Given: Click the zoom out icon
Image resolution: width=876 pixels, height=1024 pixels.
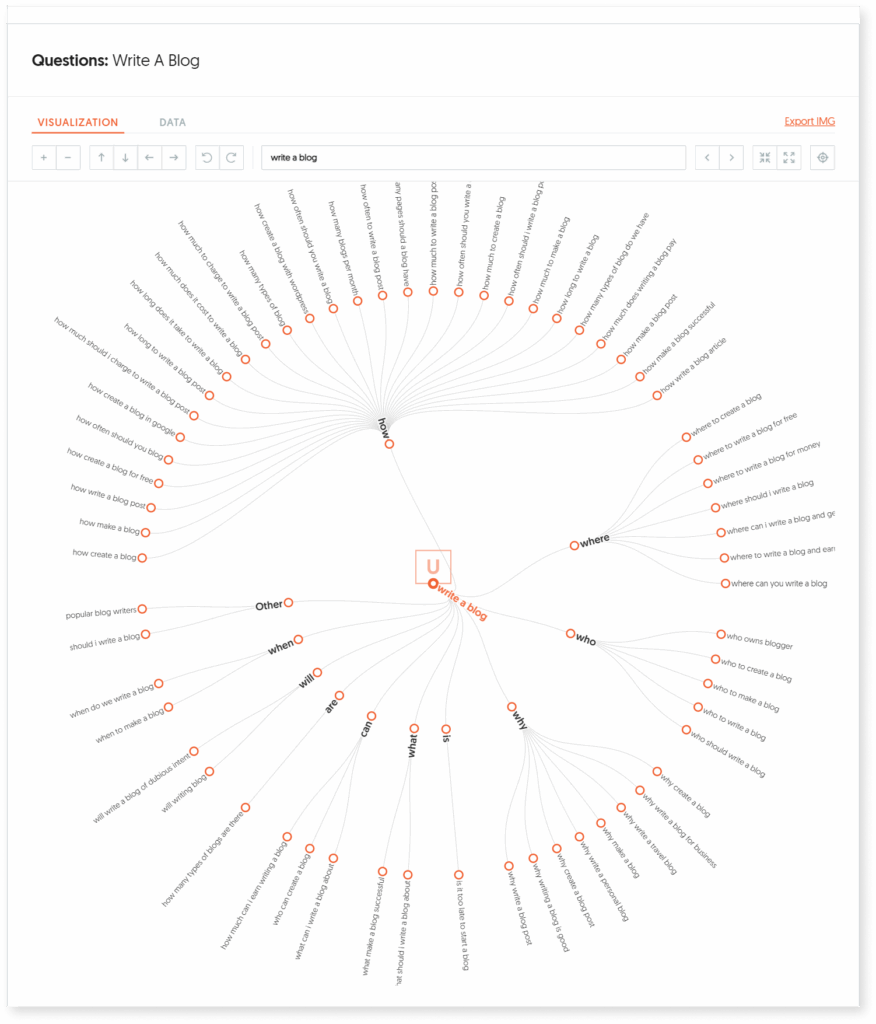Looking at the screenshot, I should click(66, 157).
